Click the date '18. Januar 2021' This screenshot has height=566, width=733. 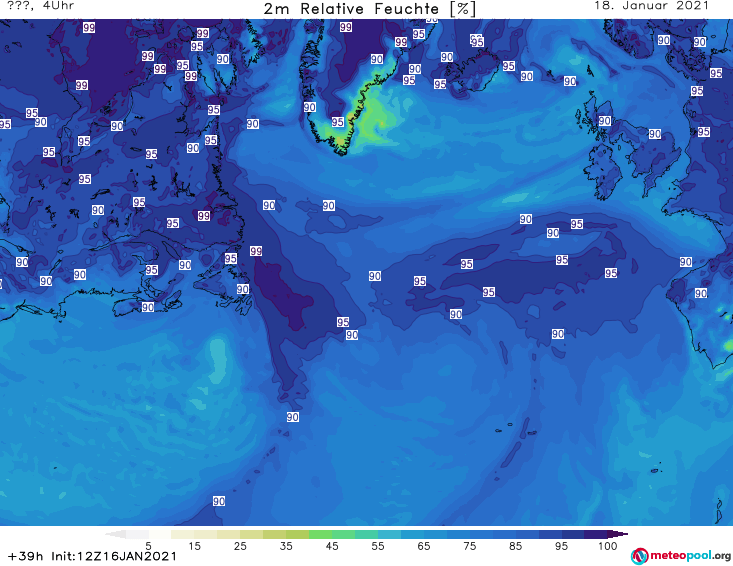tap(651, 6)
